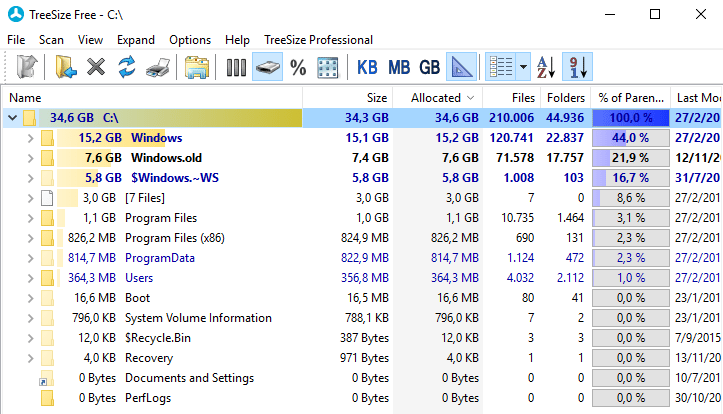Open the view mode dropdown arrow
The height and width of the screenshot is (414, 723).
[523, 67]
